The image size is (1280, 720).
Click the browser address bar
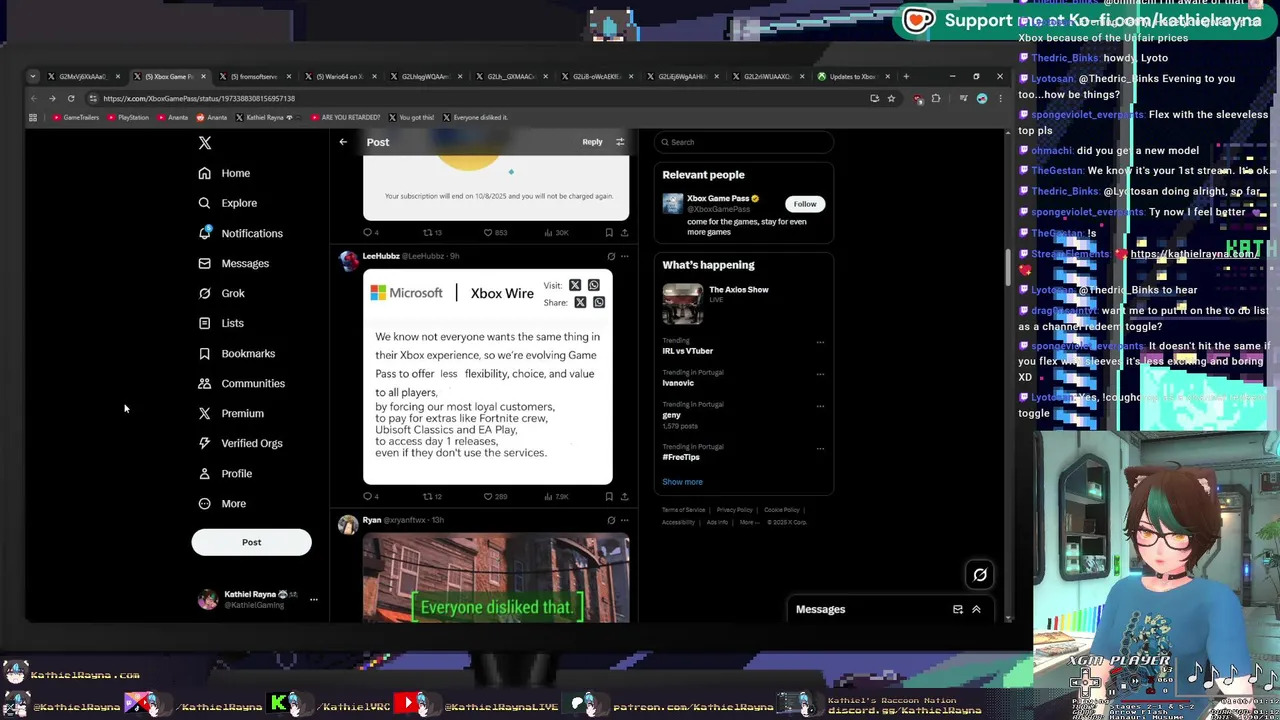[x=480, y=98]
